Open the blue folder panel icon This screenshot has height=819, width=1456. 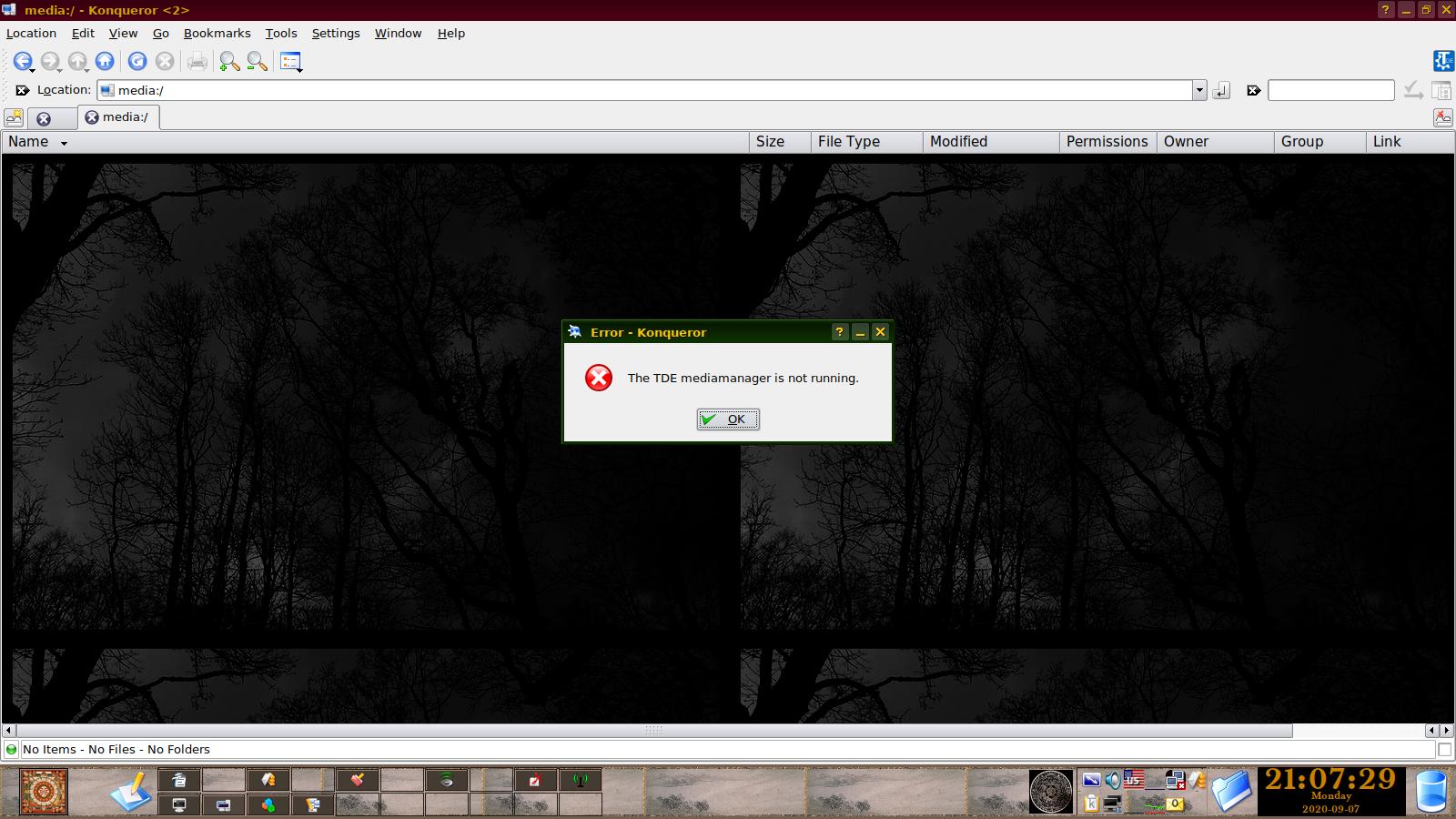click(1231, 791)
